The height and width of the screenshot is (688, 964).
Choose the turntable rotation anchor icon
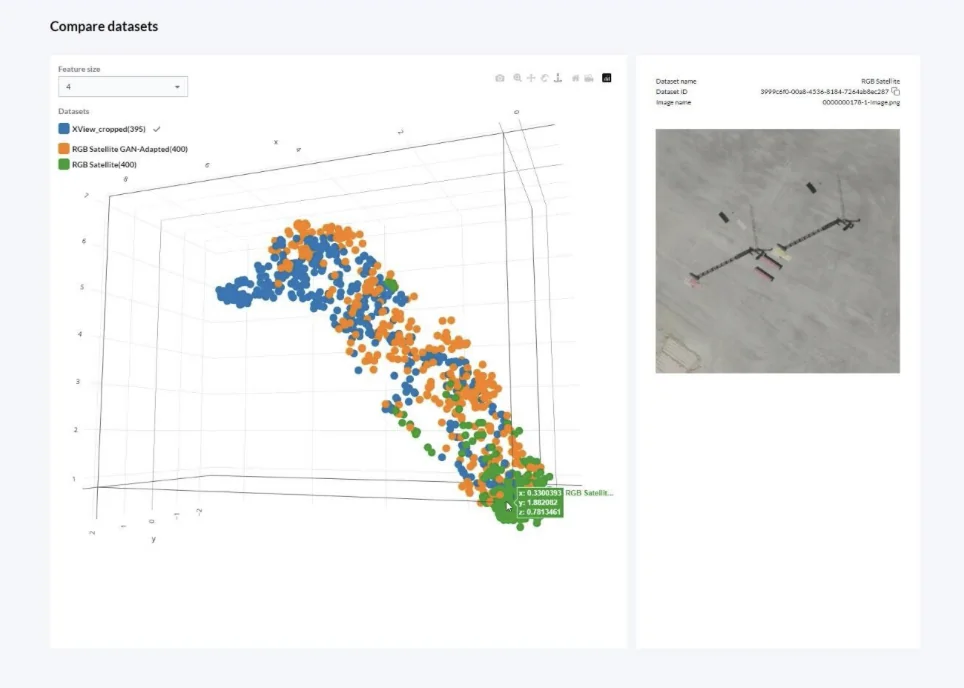pyautogui.click(x=558, y=78)
